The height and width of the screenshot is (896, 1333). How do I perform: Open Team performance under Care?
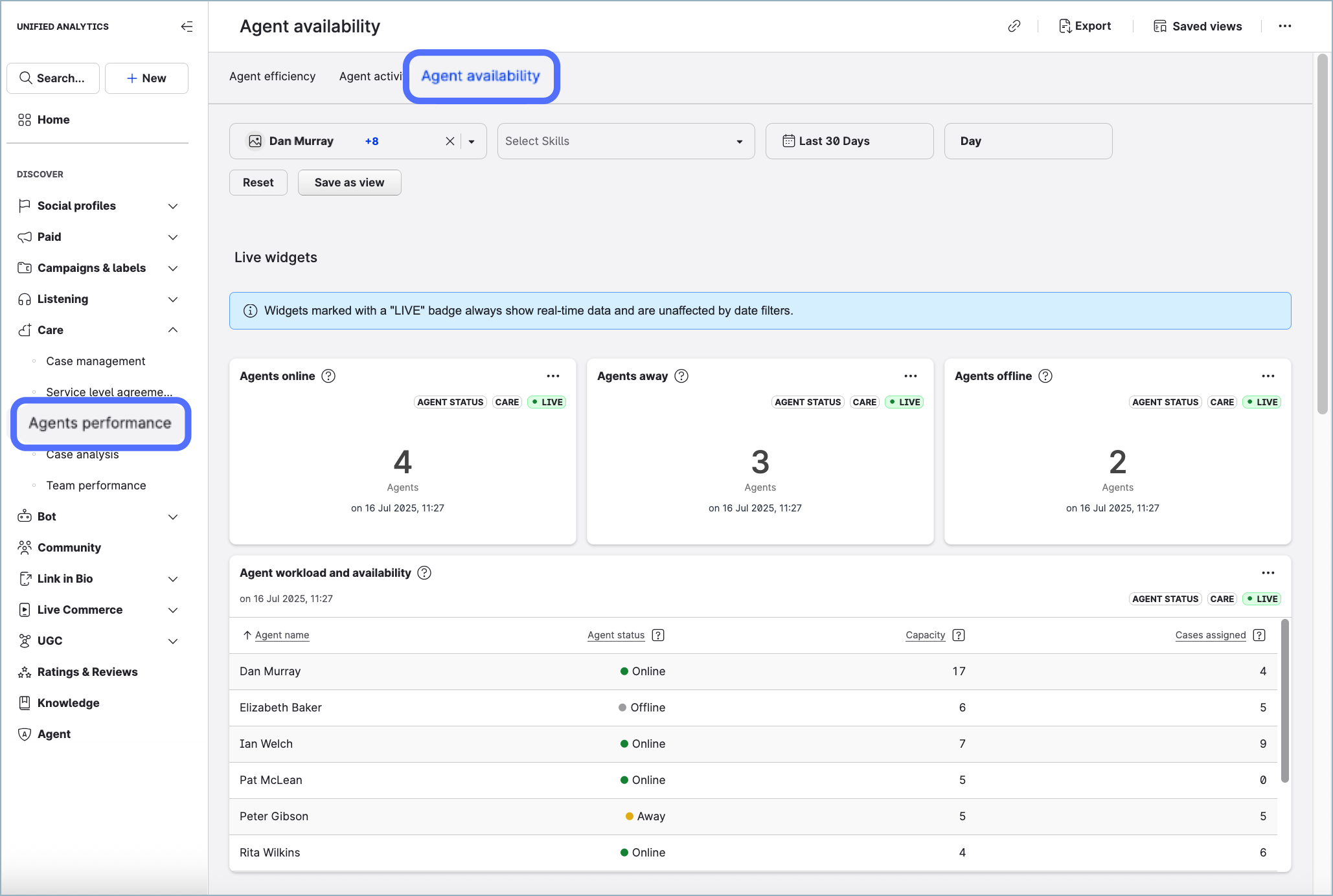[x=96, y=486]
